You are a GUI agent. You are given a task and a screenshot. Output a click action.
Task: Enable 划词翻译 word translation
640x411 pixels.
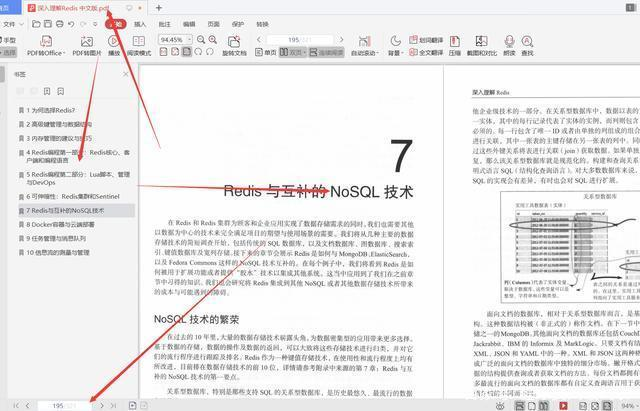[x=426, y=40]
